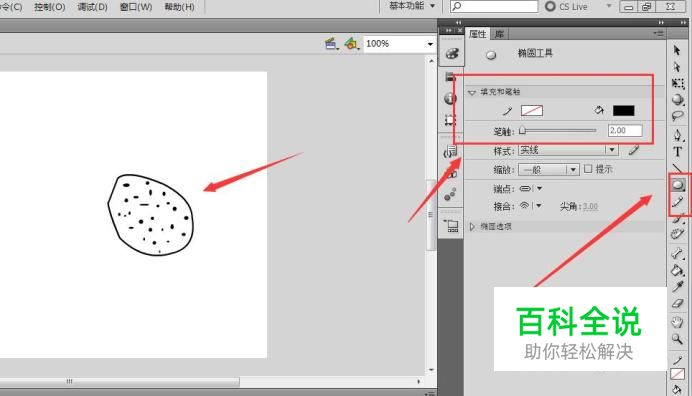
Task: Open the 调试(D) menu
Action: click(92, 7)
